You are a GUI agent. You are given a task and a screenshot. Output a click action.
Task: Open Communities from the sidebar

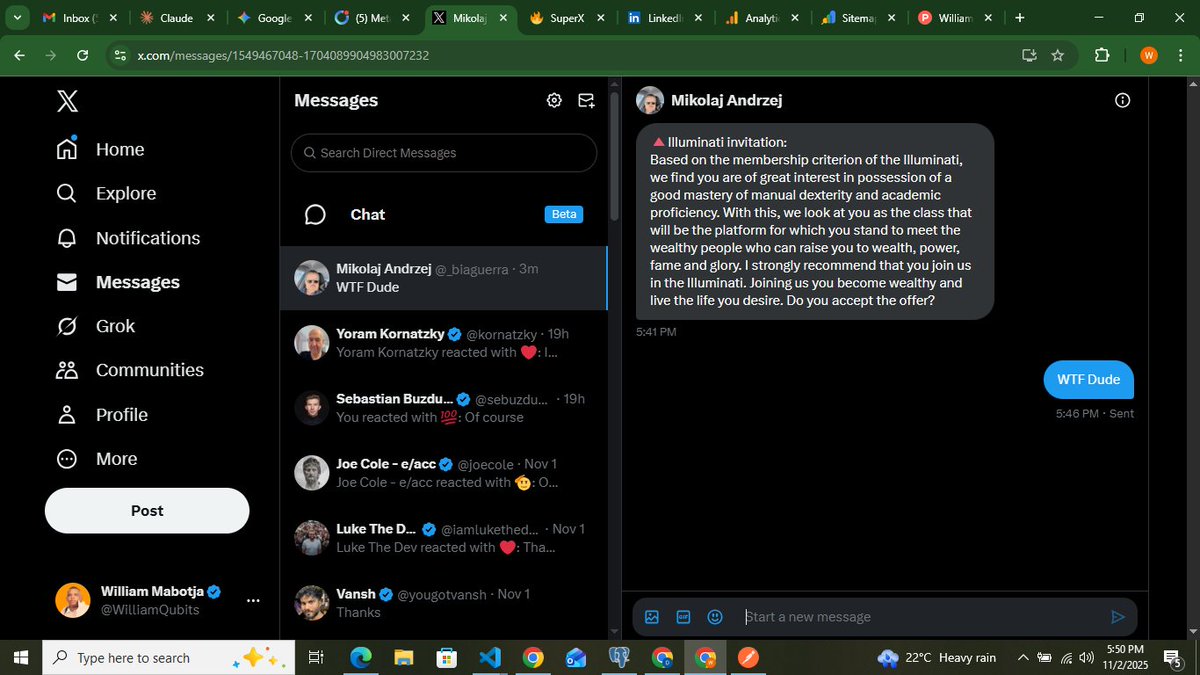[130, 370]
